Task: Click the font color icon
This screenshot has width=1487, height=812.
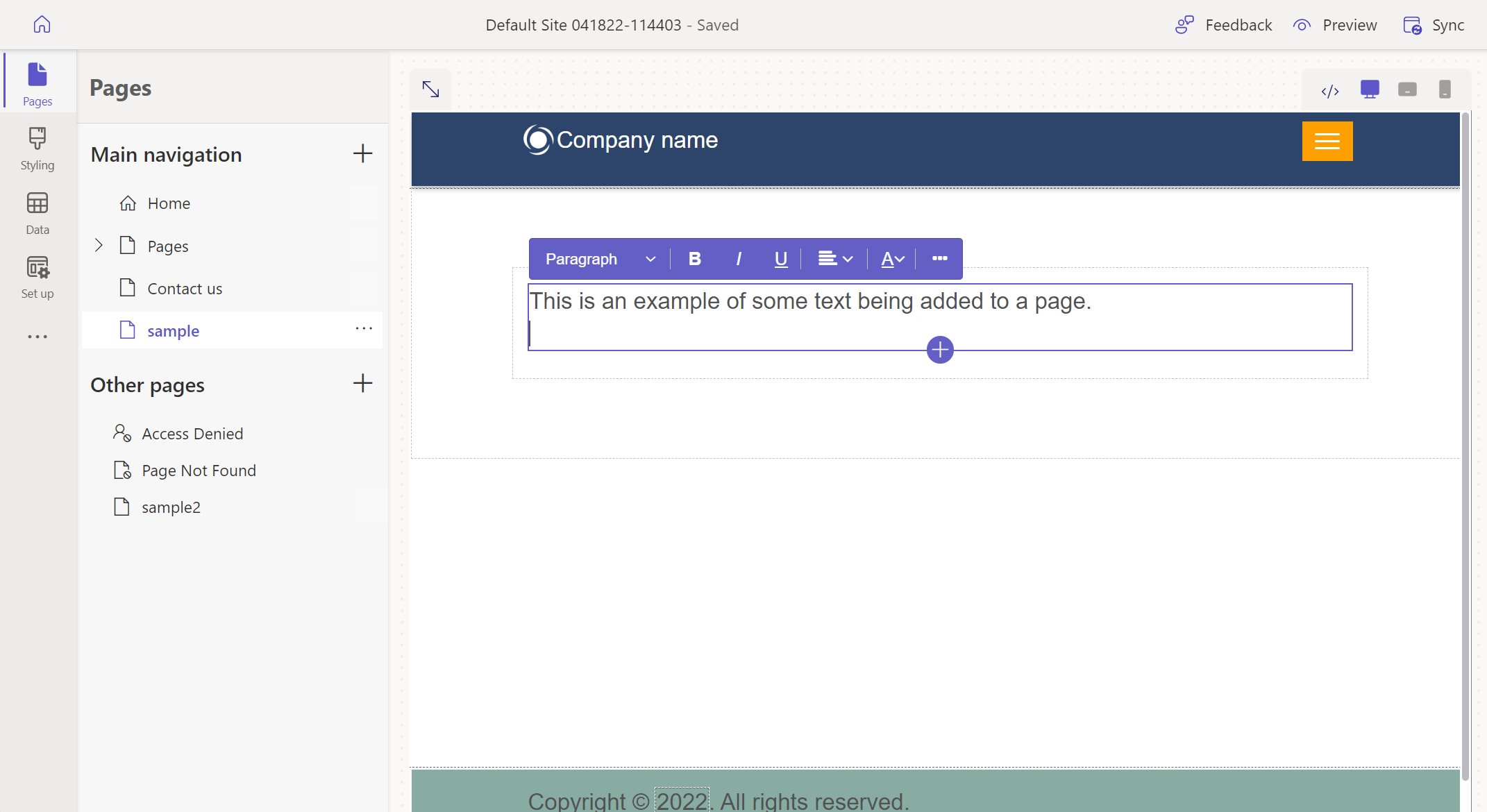Action: [x=887, y=258]
